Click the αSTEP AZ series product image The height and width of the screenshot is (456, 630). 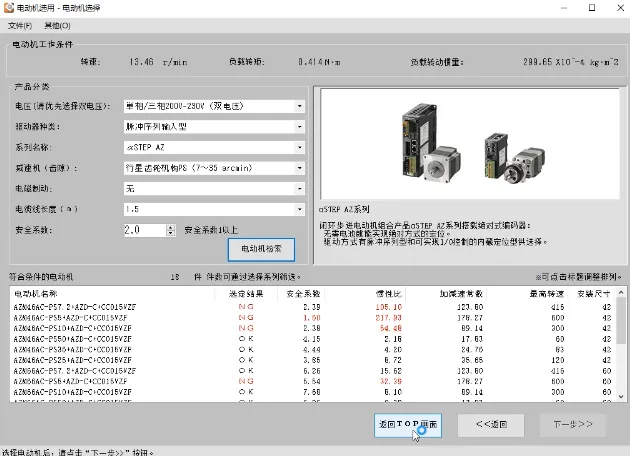pyautogui.click(x=470, y=144)
